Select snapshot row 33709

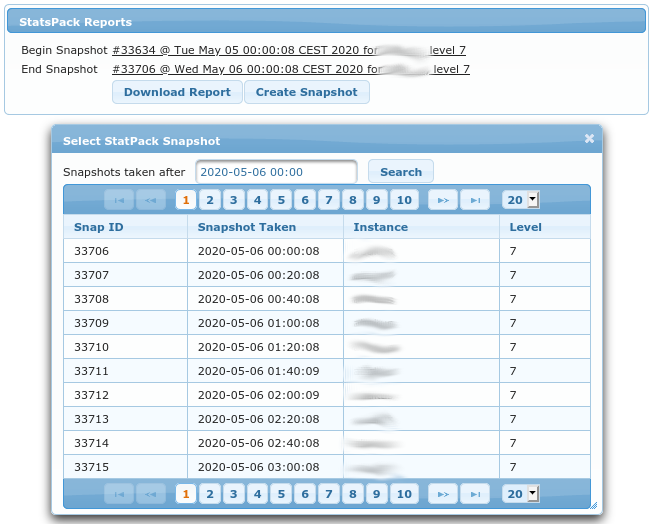(x=327, y=323)
